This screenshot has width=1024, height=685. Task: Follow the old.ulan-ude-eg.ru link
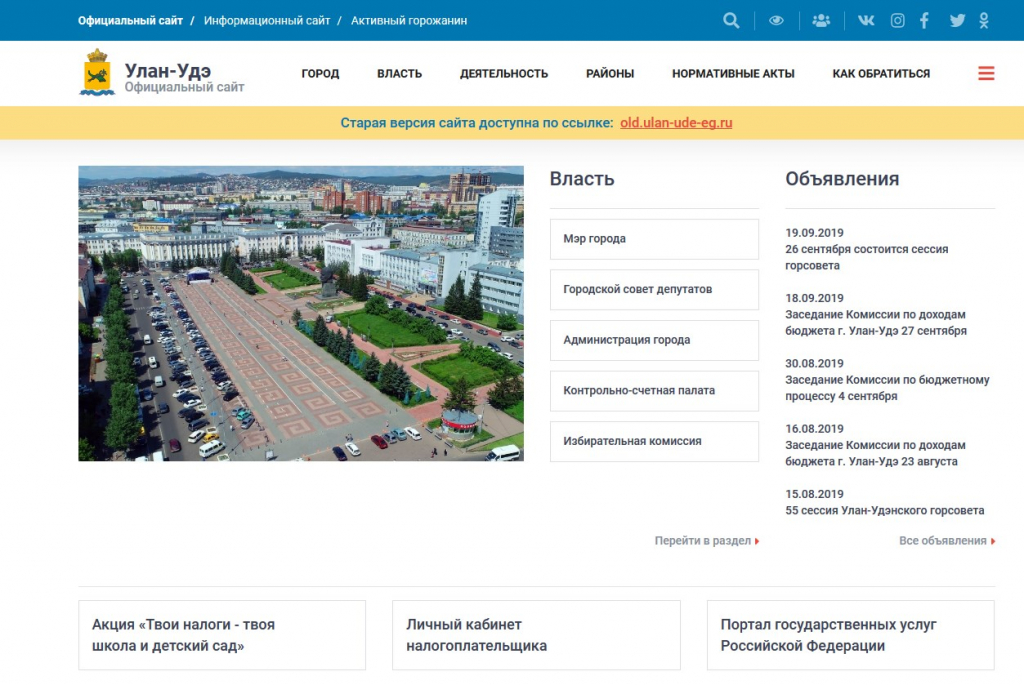pos(676,123)
